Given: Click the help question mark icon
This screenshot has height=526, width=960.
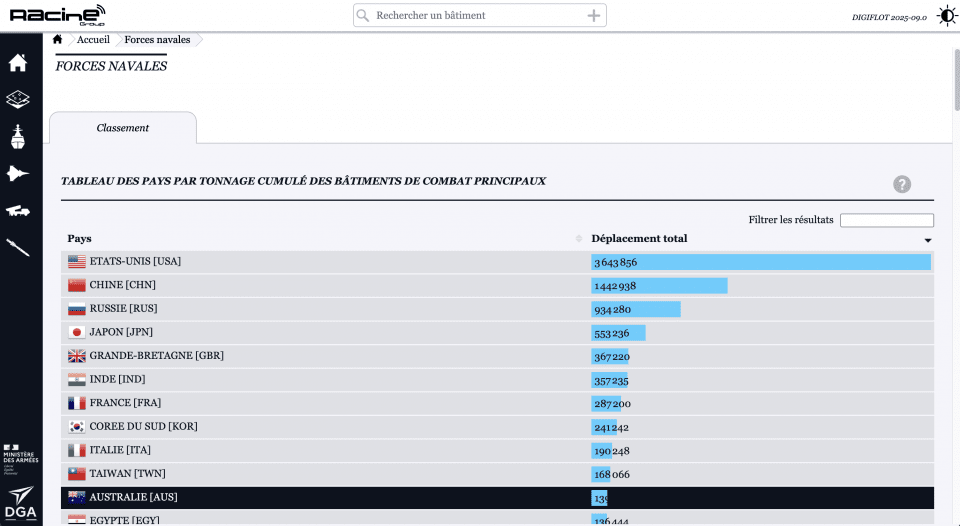Looking at the screenshot, I should pyautogui.click(x=901, y=184).
